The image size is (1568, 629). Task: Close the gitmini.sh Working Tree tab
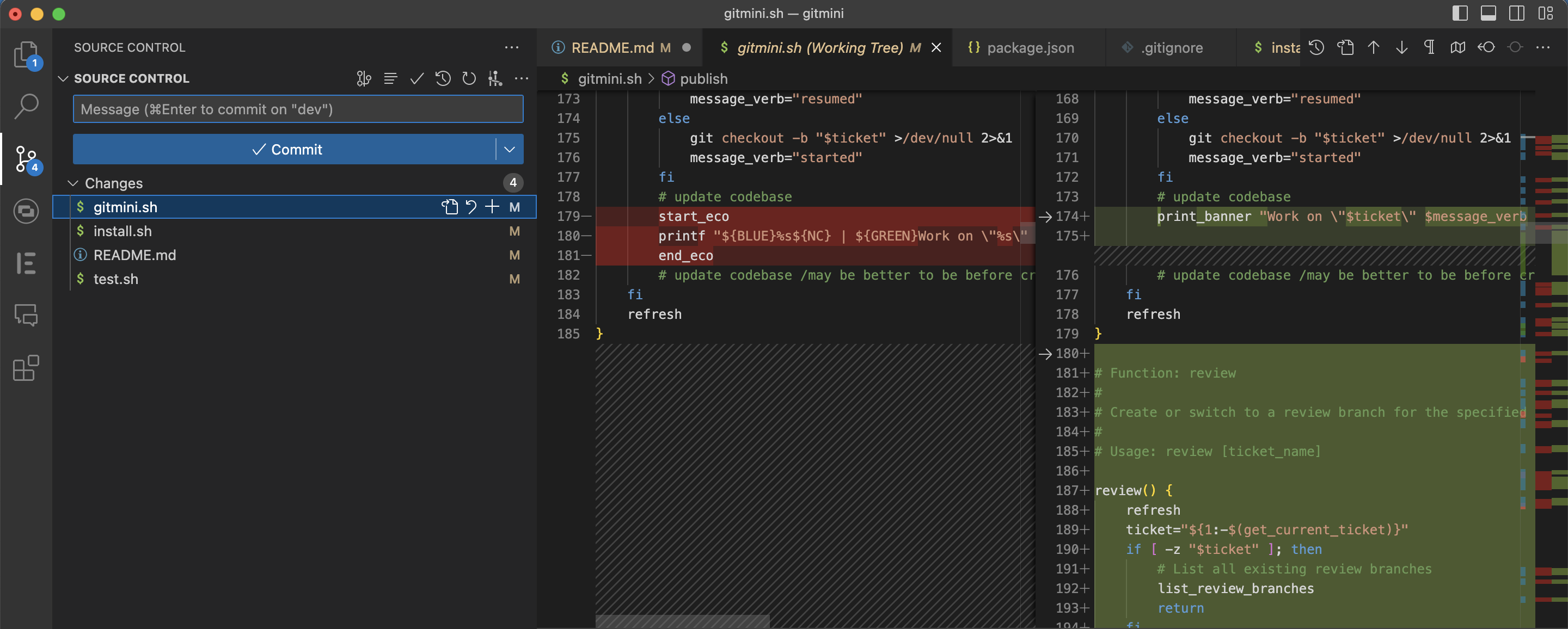coord(934,47)
